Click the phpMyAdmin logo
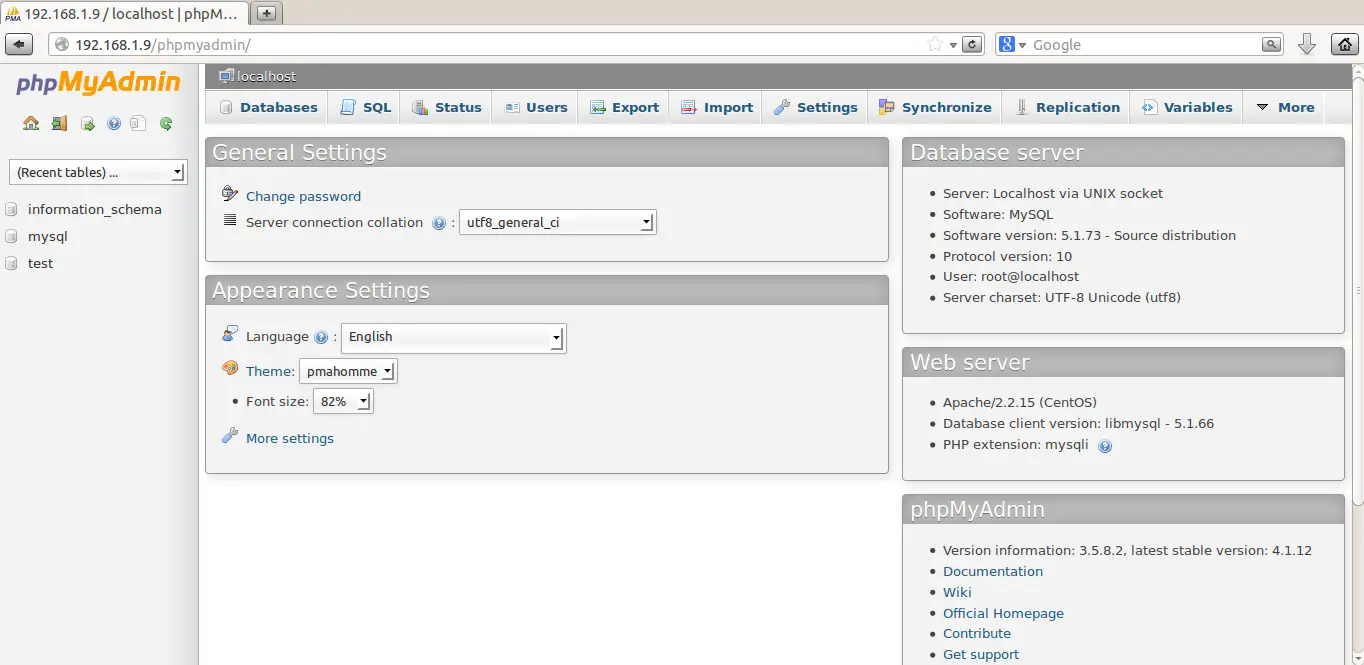This screenshot has width=1364, height=665. click(x=98, y=83)
